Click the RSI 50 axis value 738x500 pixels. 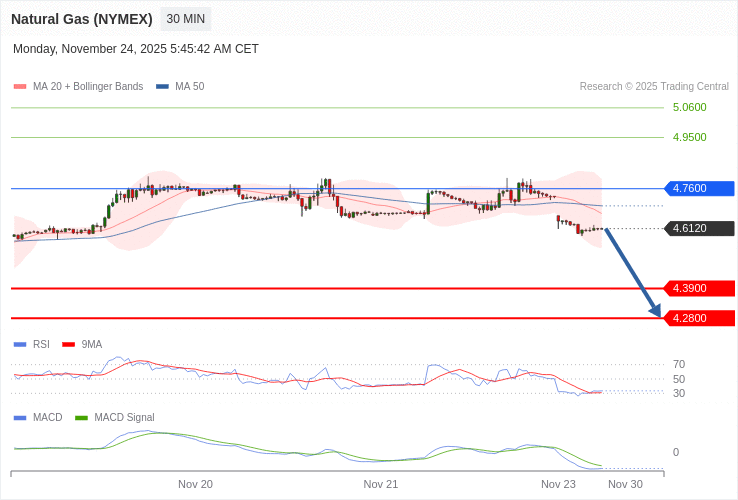tap(679, 379)
